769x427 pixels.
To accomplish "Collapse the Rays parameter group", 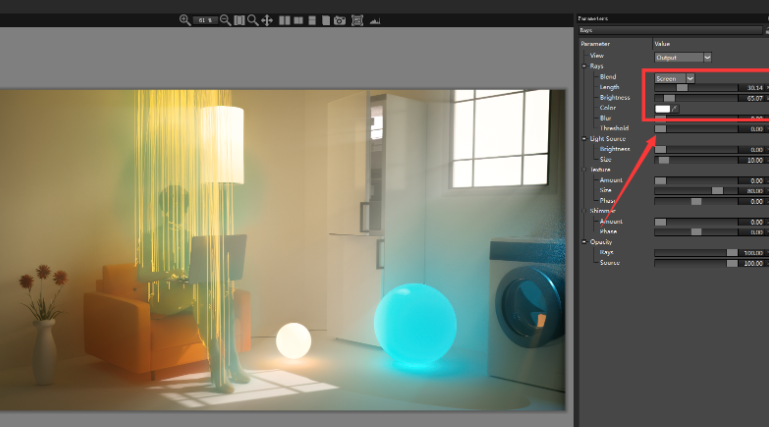I will click(585, 66).
